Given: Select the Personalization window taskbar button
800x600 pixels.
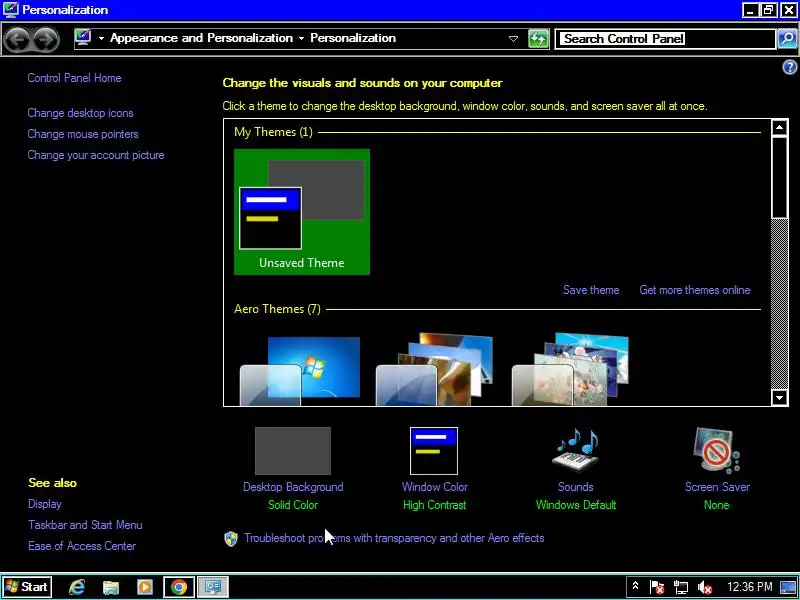Looking at the screenshot, I should coord(213,587).
